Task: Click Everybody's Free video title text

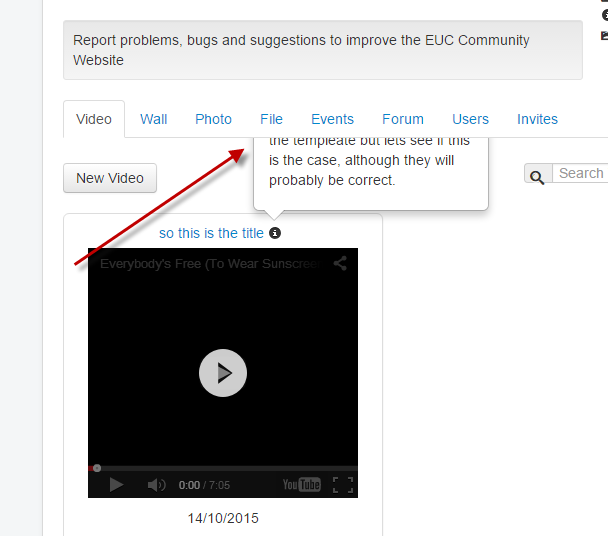Action: coord(210,264)
